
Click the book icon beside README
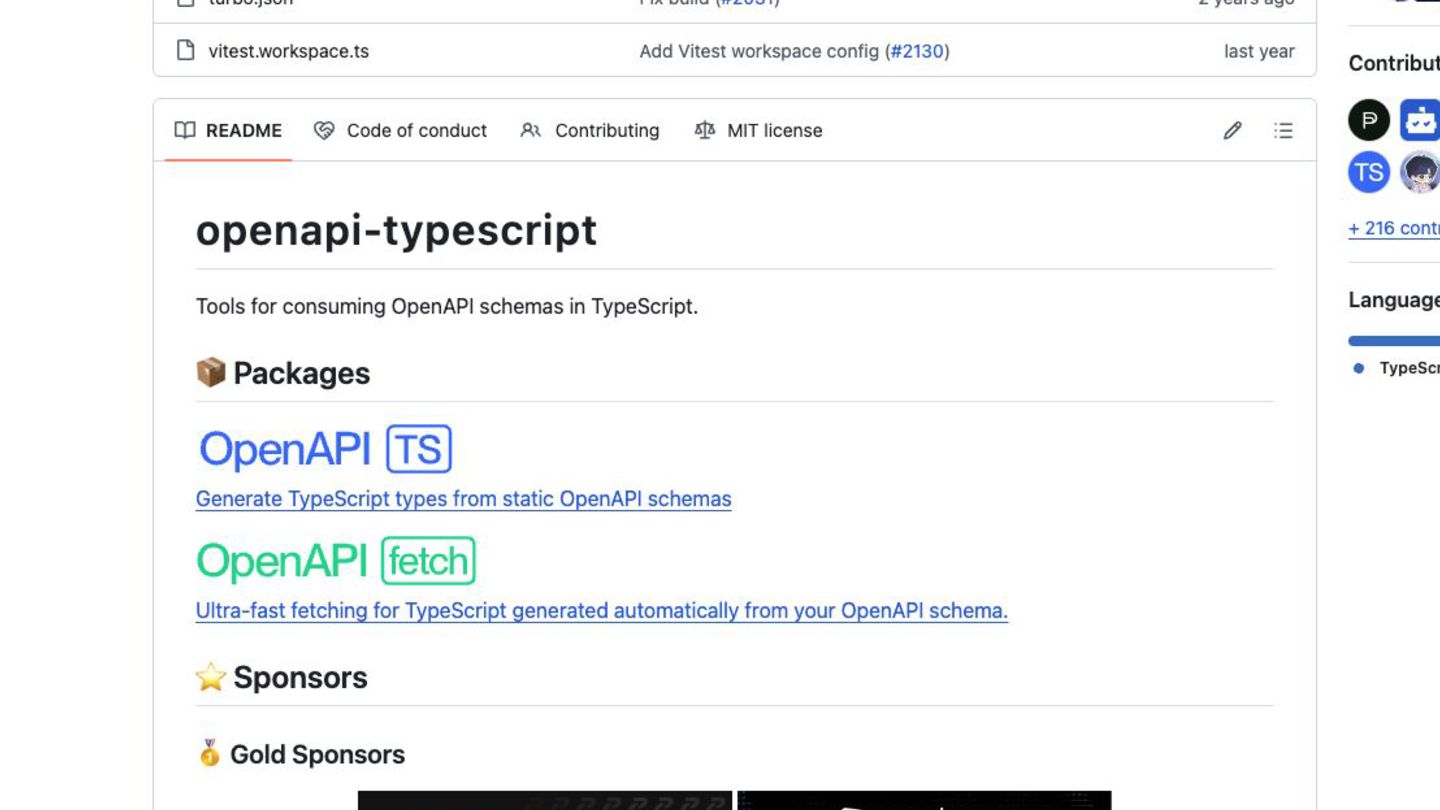pos(185,130)
